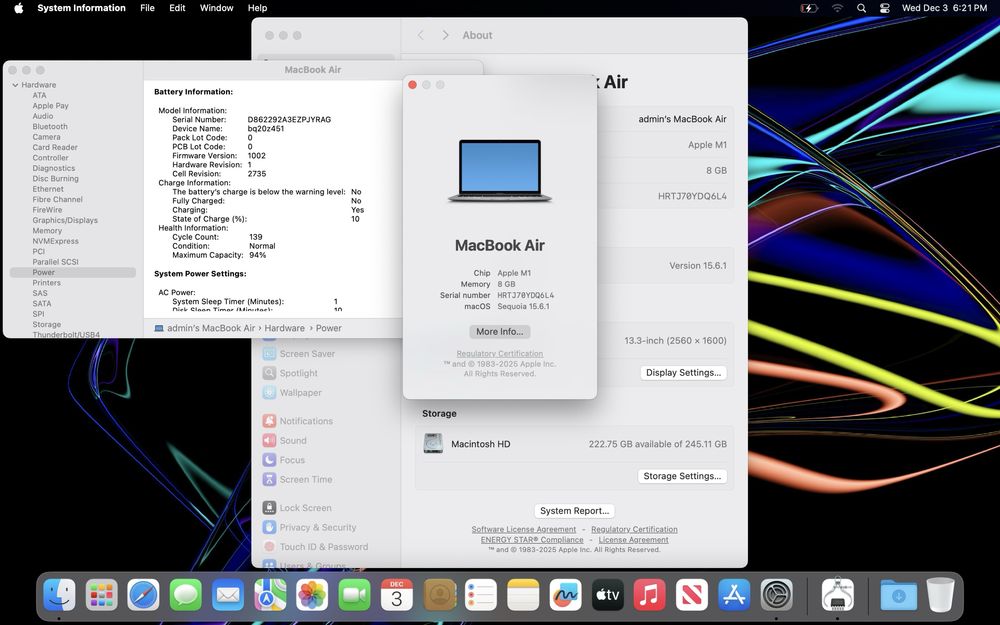Open Focus in Settings sidebar
This screenshot has height=625, width=1000.
point(284,460)
